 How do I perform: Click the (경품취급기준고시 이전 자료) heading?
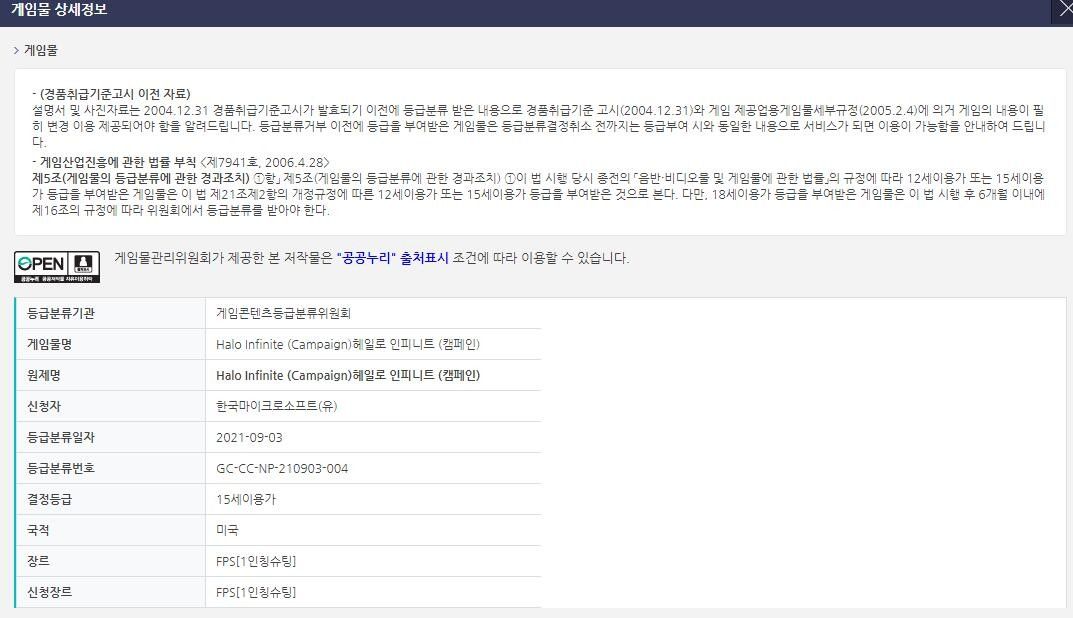(x=115, y=94)
